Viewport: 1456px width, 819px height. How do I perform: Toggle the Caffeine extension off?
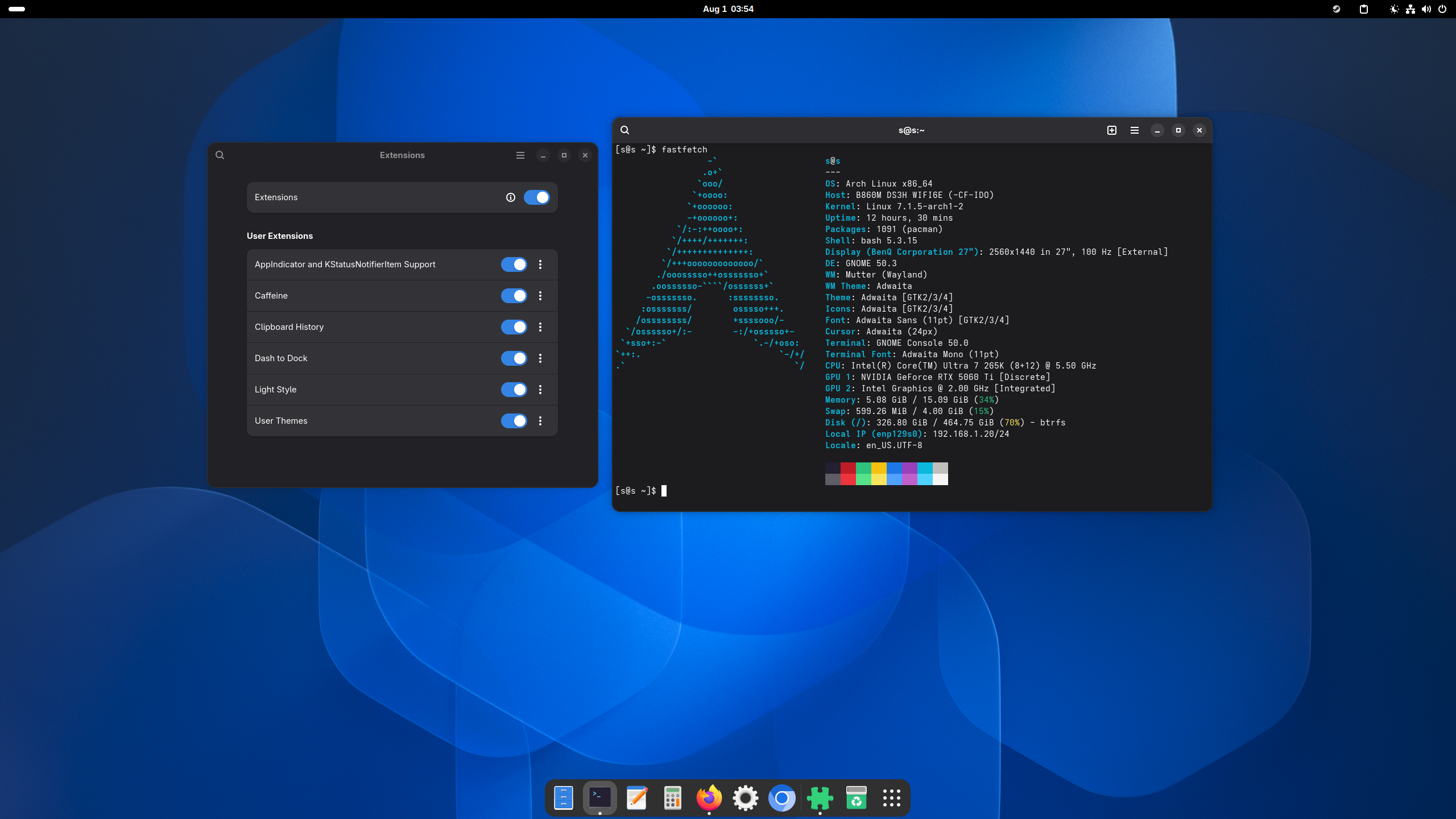pos(514,296)
